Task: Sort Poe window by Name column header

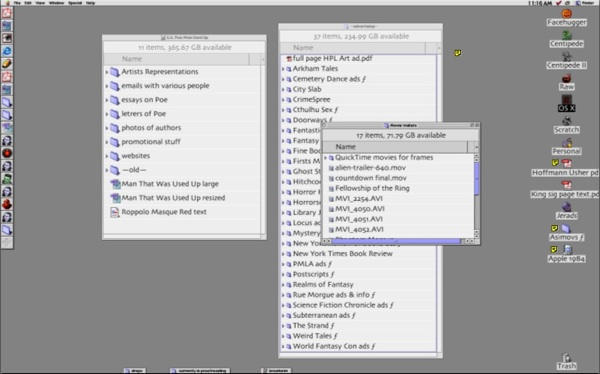Action: [x=176, y=59]
